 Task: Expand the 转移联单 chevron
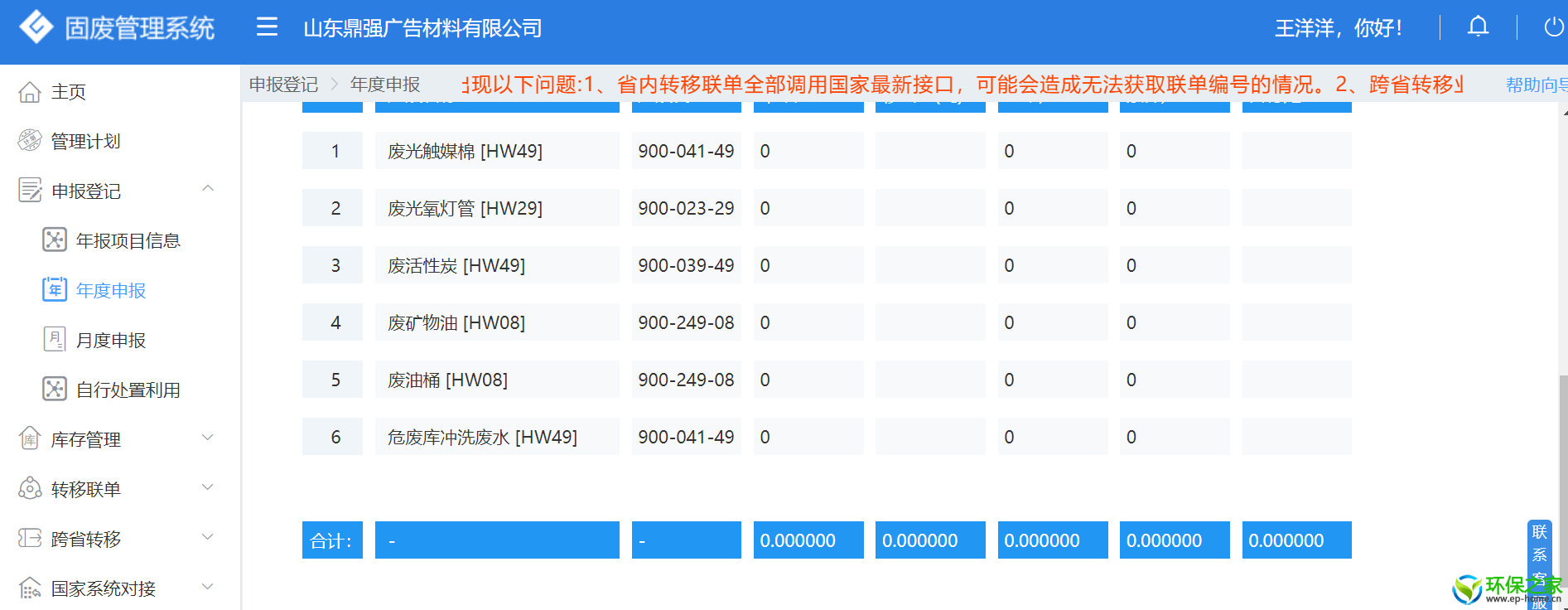point(208,487)
